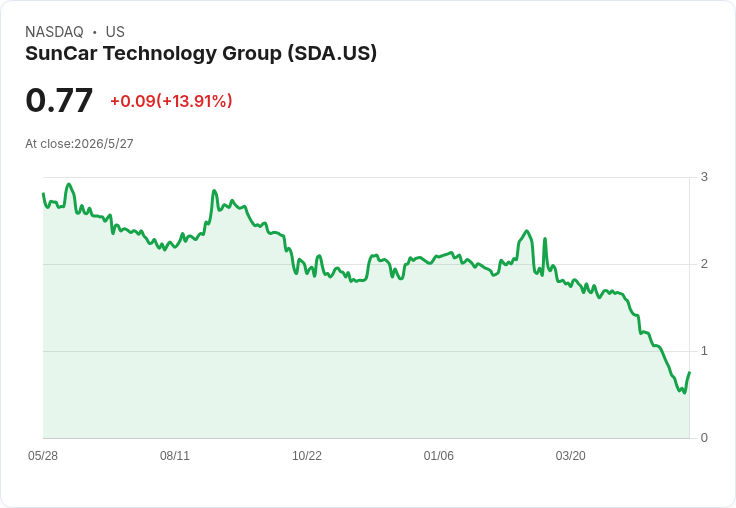
Task: Click the price line's lowest trough near the end
Action: [x=684, y=393]
